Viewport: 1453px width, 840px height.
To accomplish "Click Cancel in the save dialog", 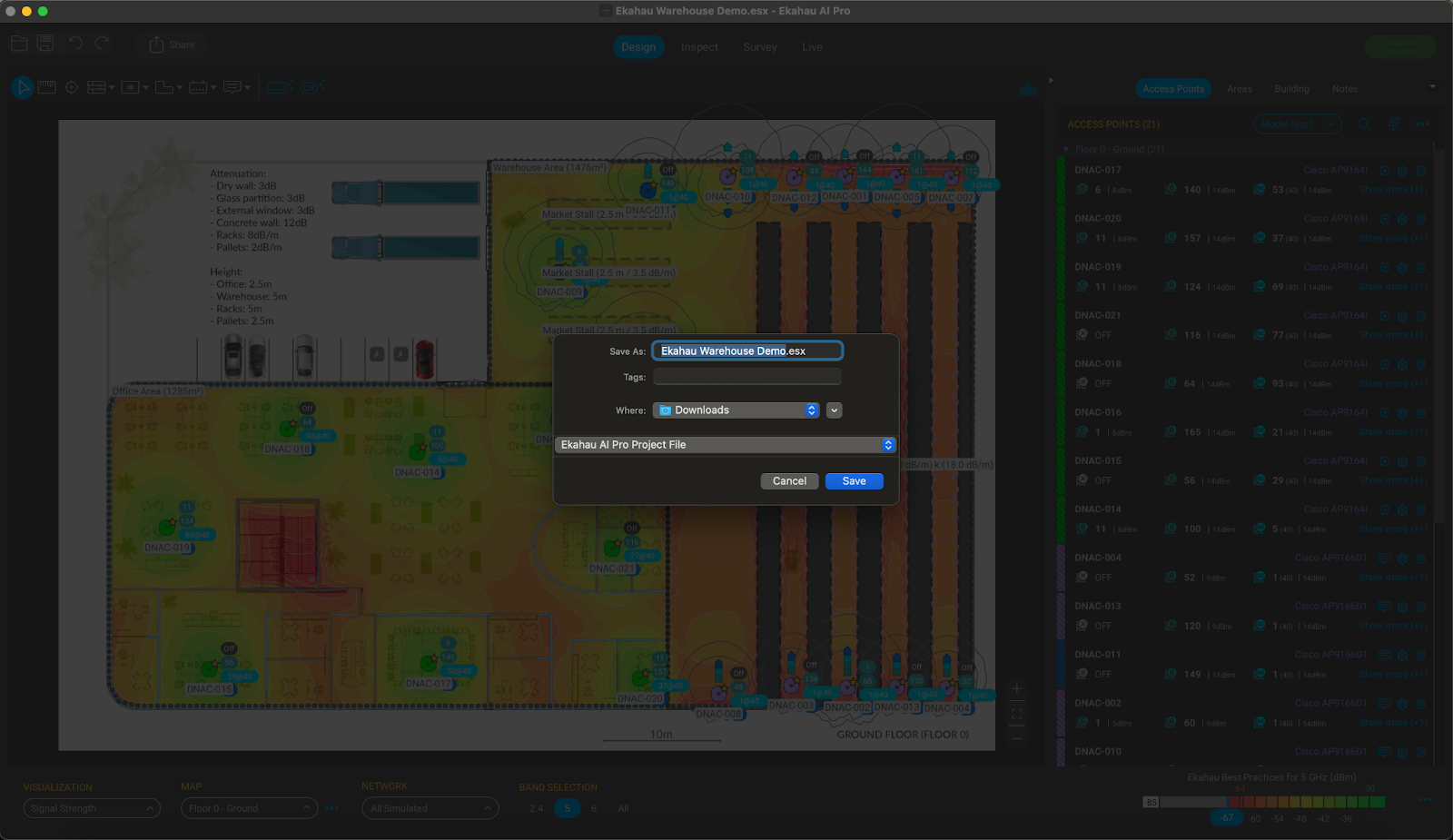I will tap(789, 481).
